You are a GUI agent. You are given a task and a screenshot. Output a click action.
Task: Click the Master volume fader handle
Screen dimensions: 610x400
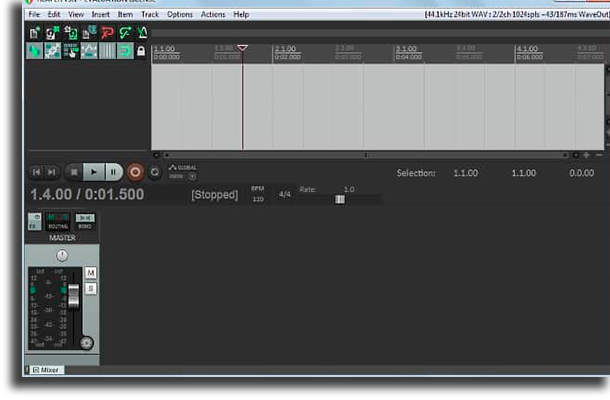tap(74, 295)
